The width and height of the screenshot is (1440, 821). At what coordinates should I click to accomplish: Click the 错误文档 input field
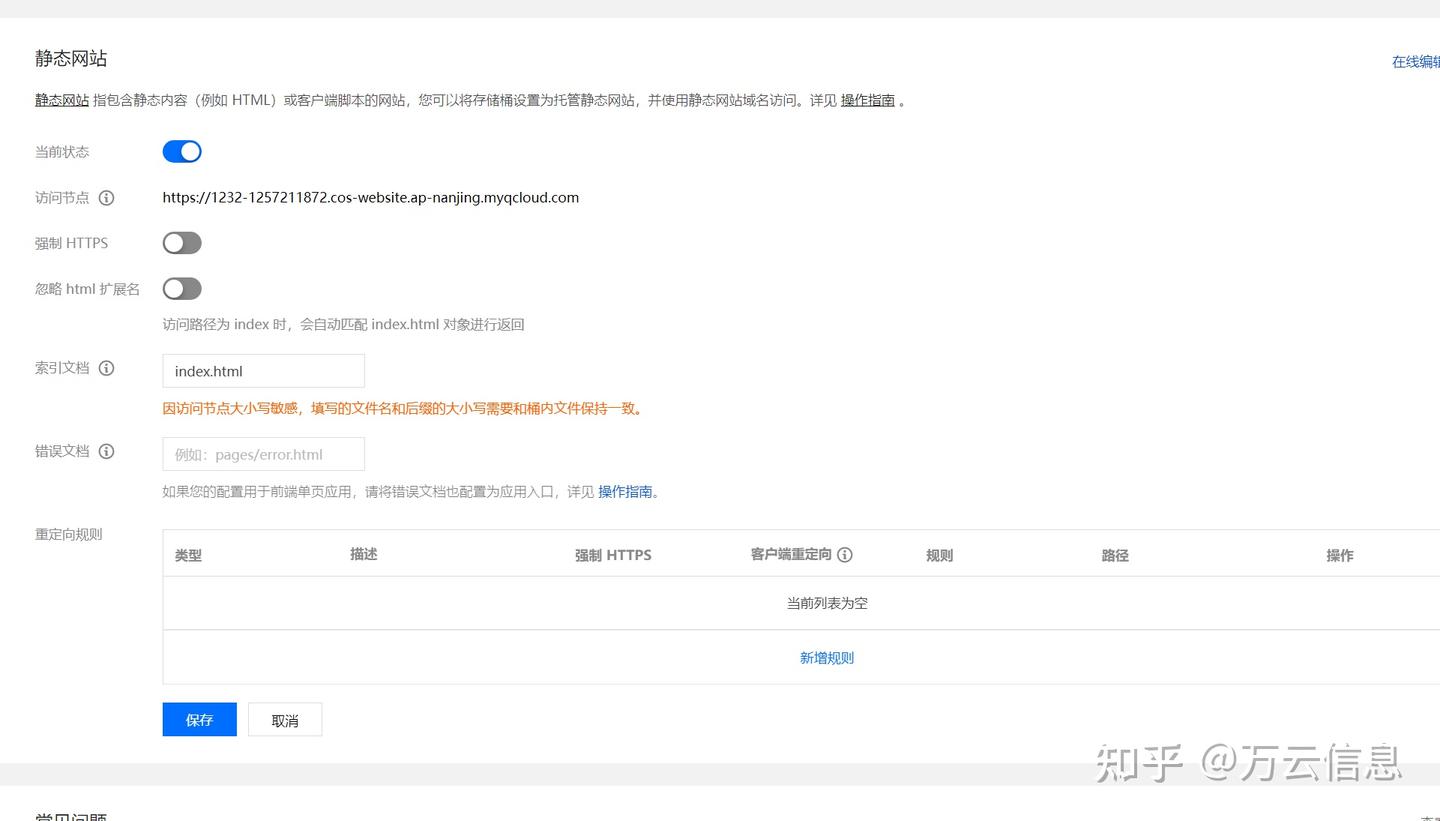(263, 453)
